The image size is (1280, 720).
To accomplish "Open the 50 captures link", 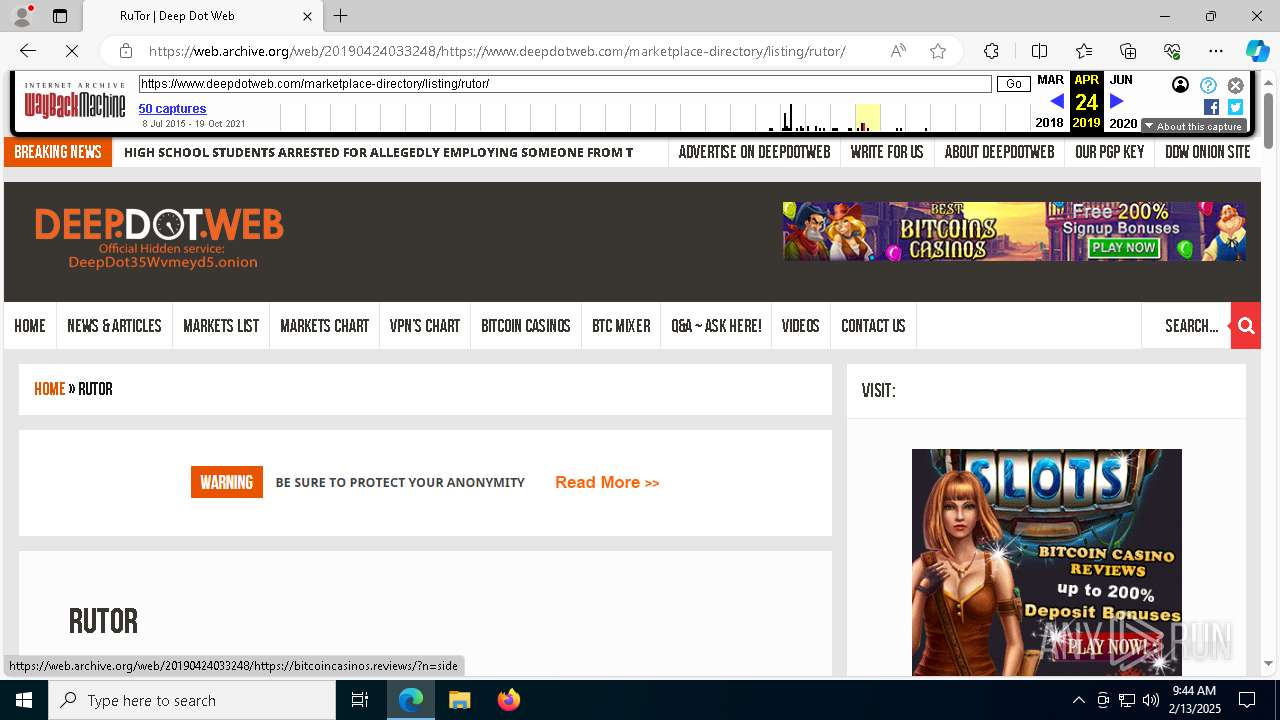I will pos(172,108).
